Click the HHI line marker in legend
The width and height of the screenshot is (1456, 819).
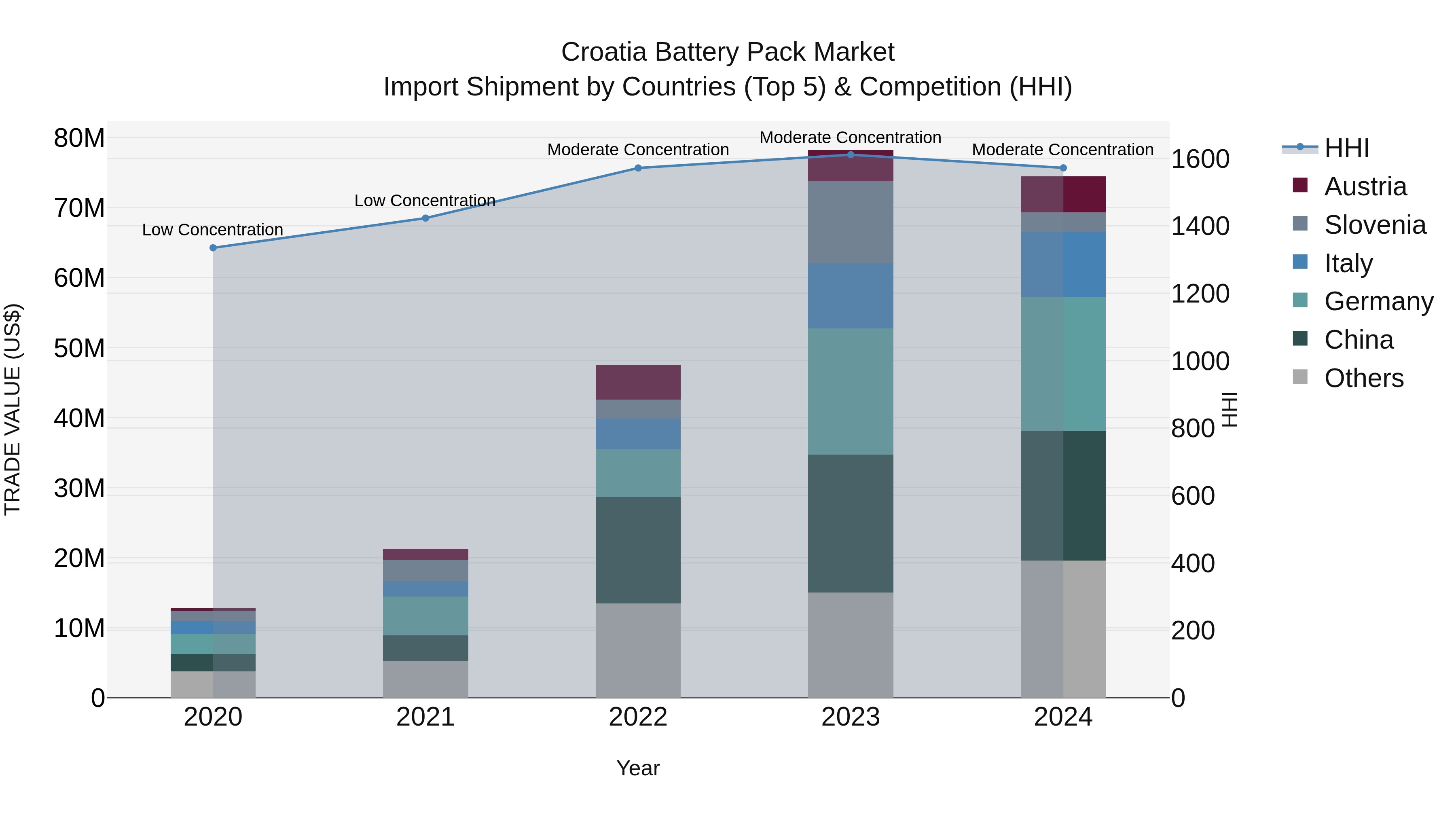[1300, 147]
